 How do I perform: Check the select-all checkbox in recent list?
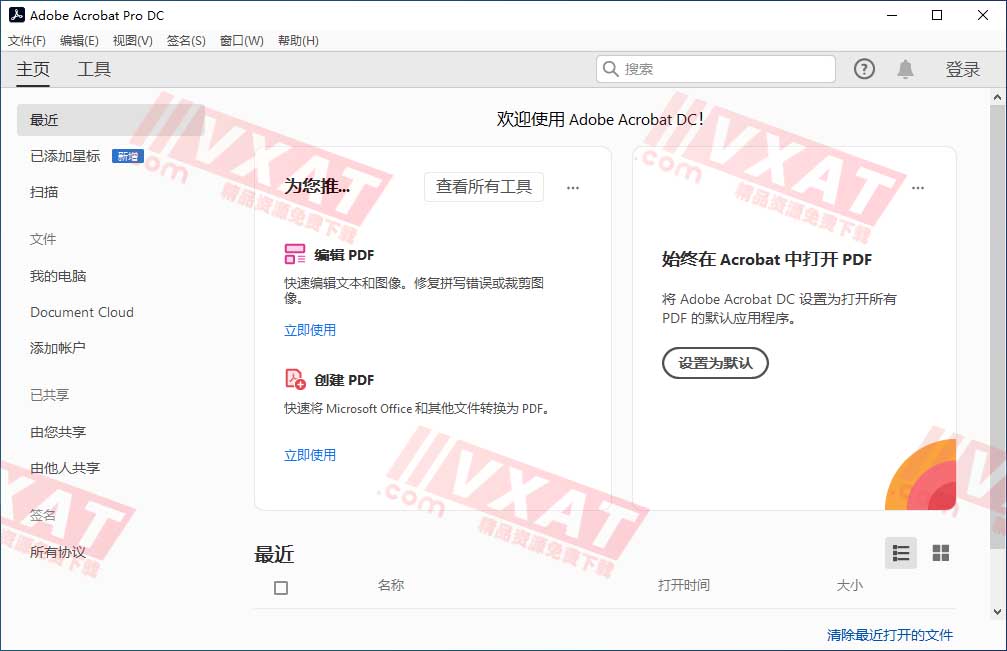281,587
